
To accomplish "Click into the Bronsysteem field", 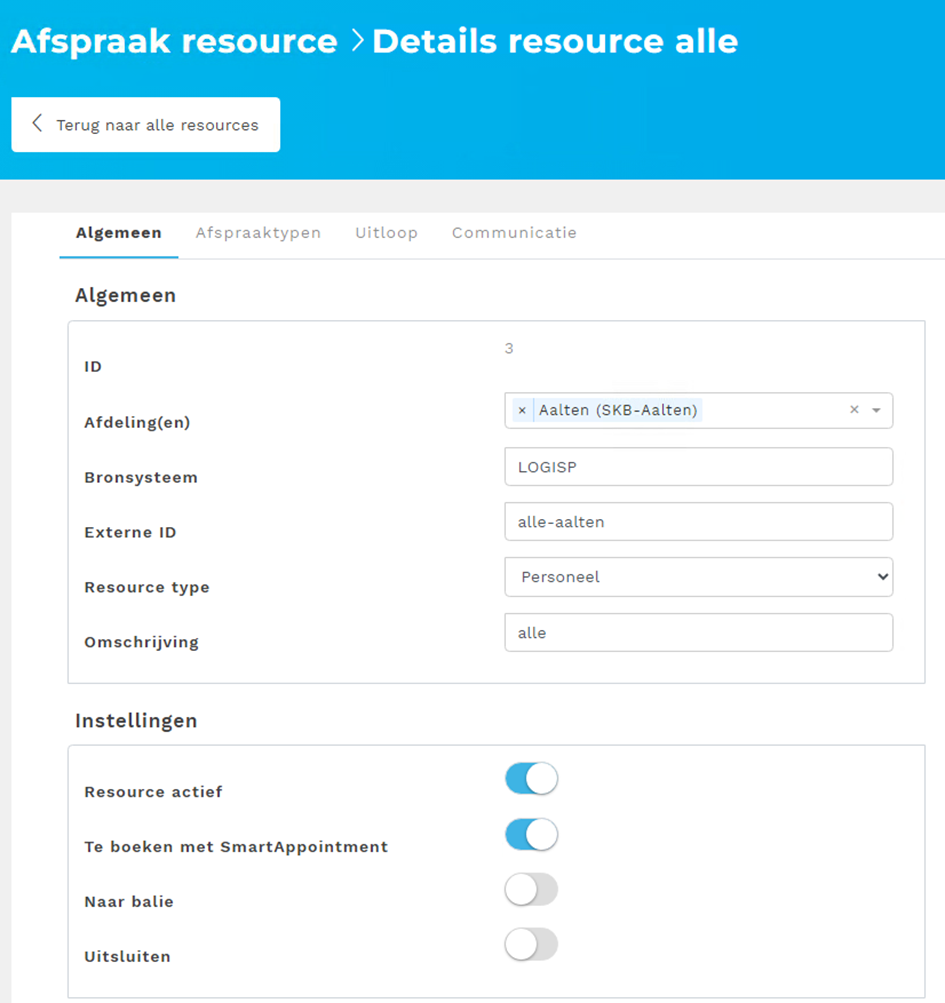I will click(698, 466).
